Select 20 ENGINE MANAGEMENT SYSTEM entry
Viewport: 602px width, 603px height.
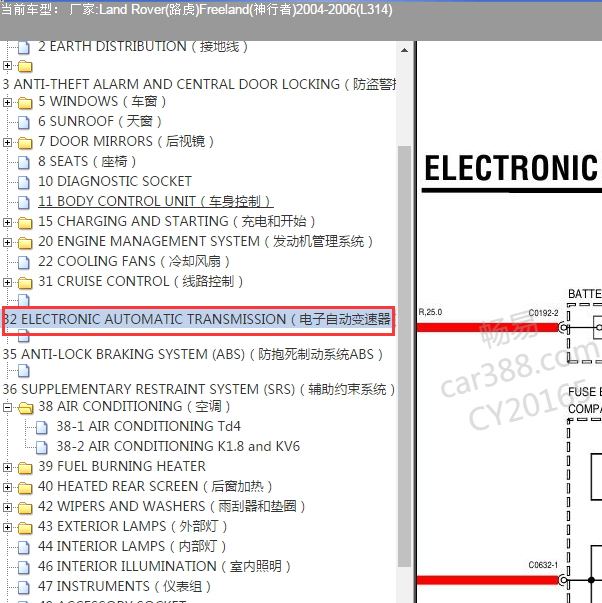205,242
